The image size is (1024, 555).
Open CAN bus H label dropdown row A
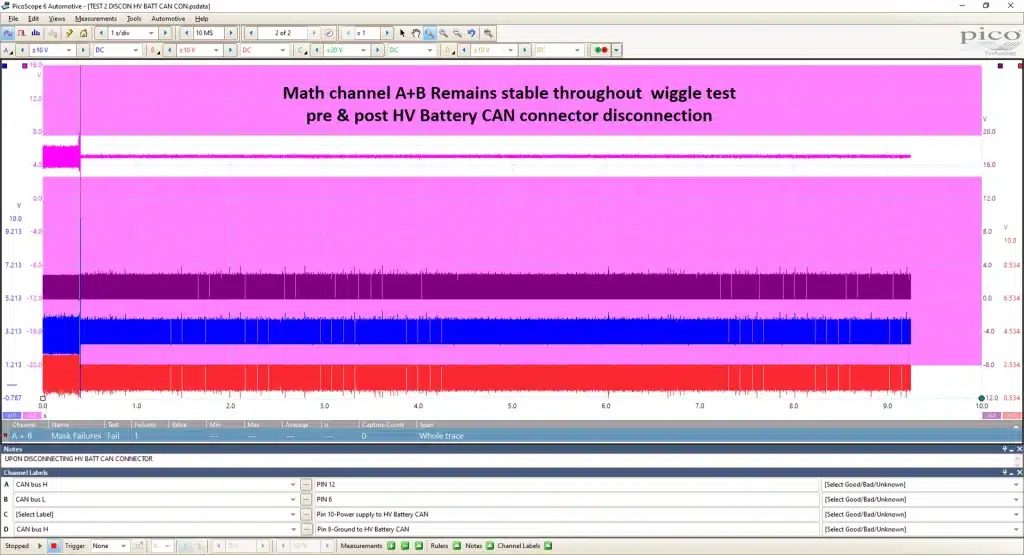tap(293, 484)
